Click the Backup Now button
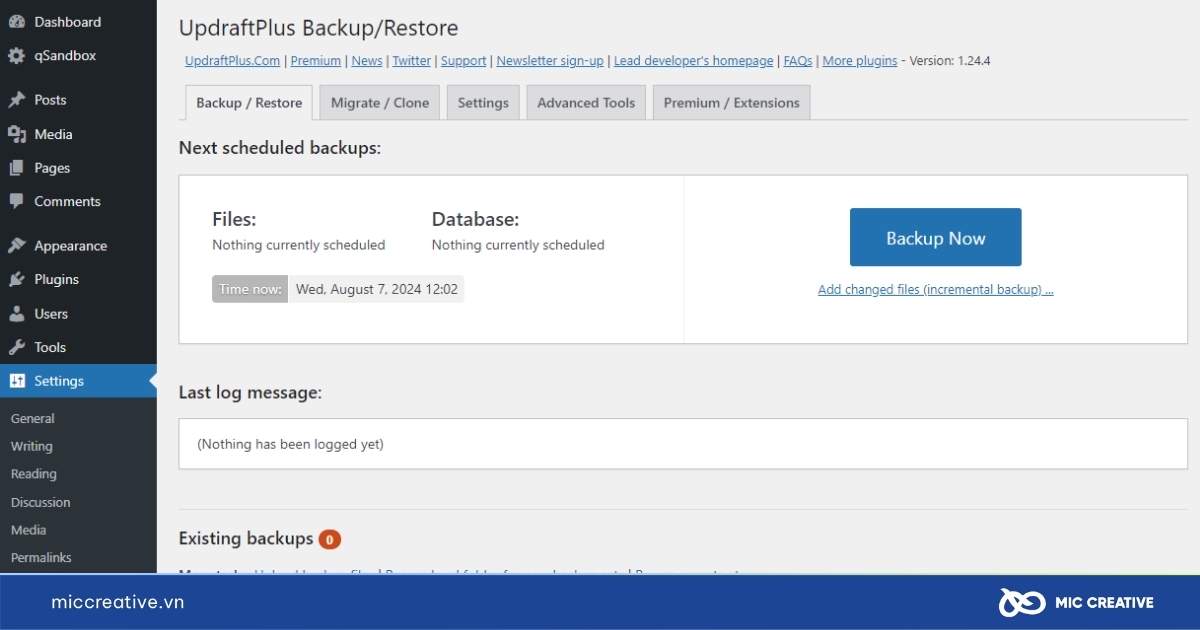The image size is (1200, 630). coord(936,237)
